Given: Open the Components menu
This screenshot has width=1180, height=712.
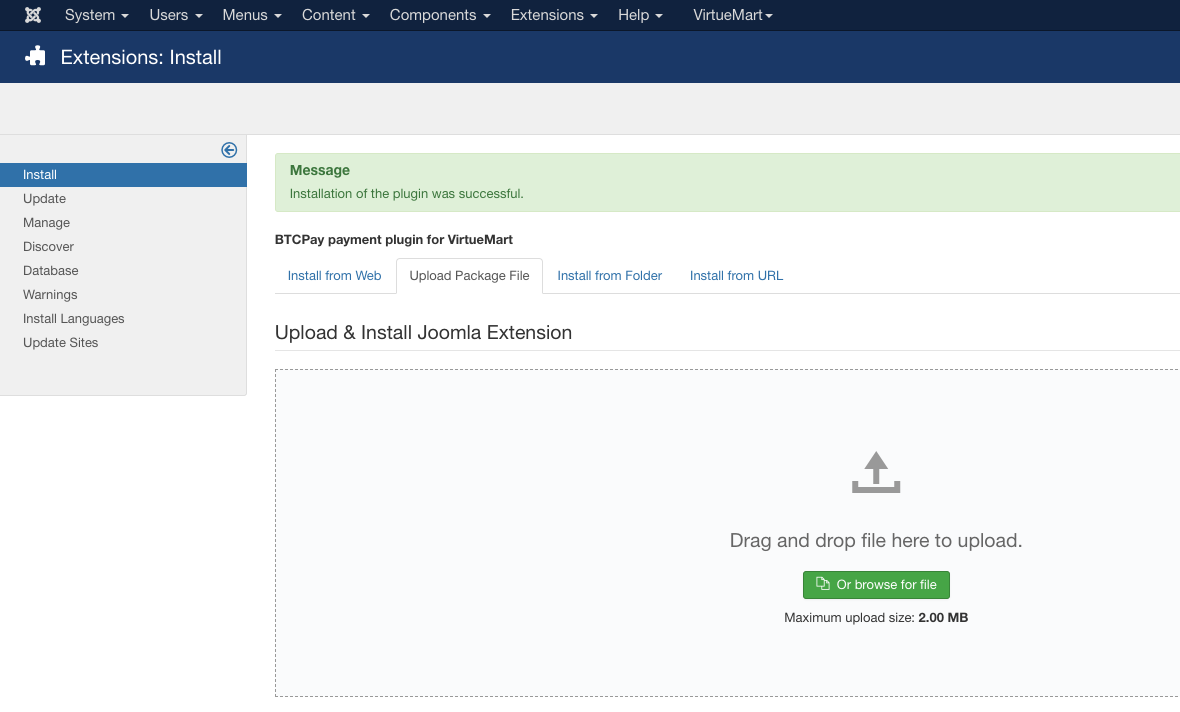Looking at the screenshot, I should [x=440, y=15].
